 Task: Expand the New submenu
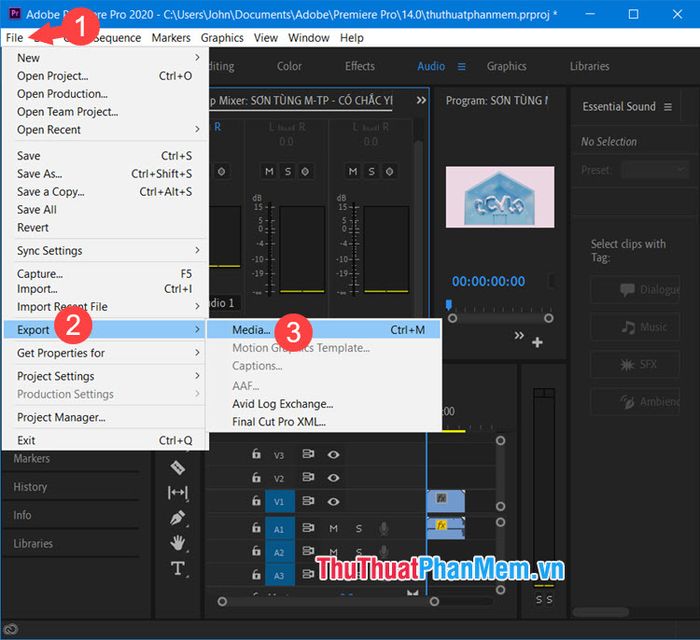coord(106,58)
